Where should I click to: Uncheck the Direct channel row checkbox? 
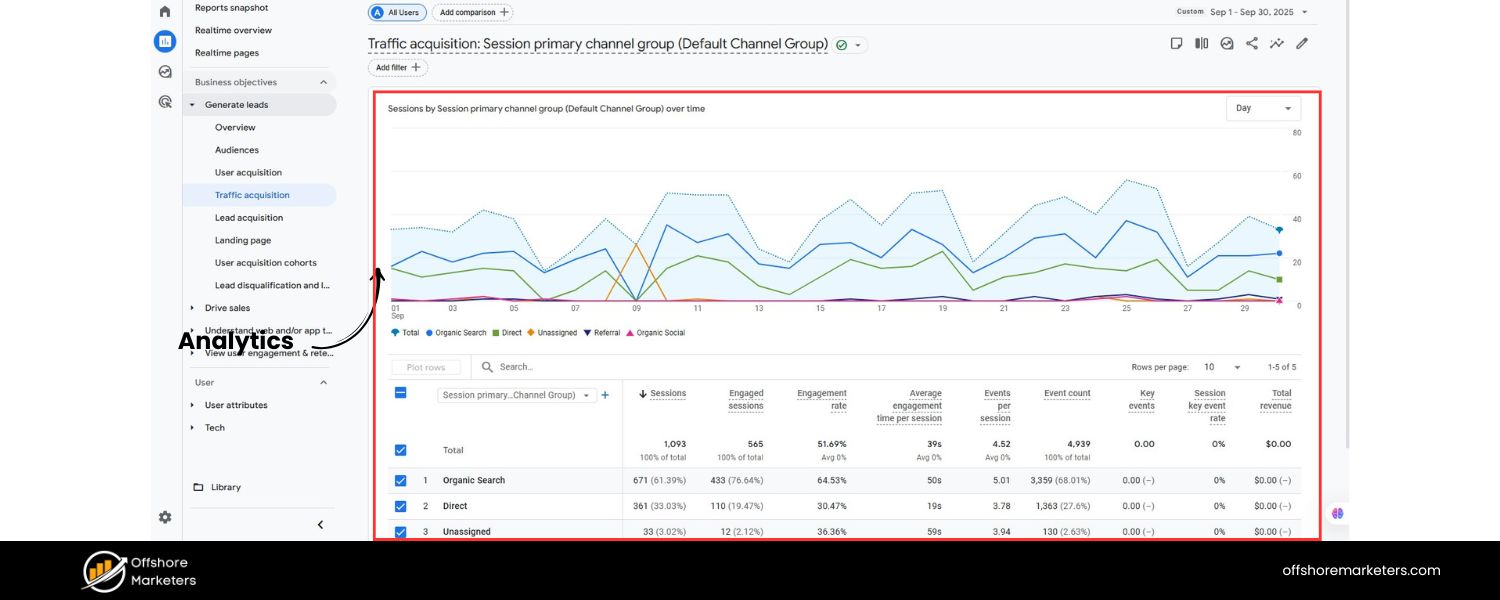tap(400, 506)
